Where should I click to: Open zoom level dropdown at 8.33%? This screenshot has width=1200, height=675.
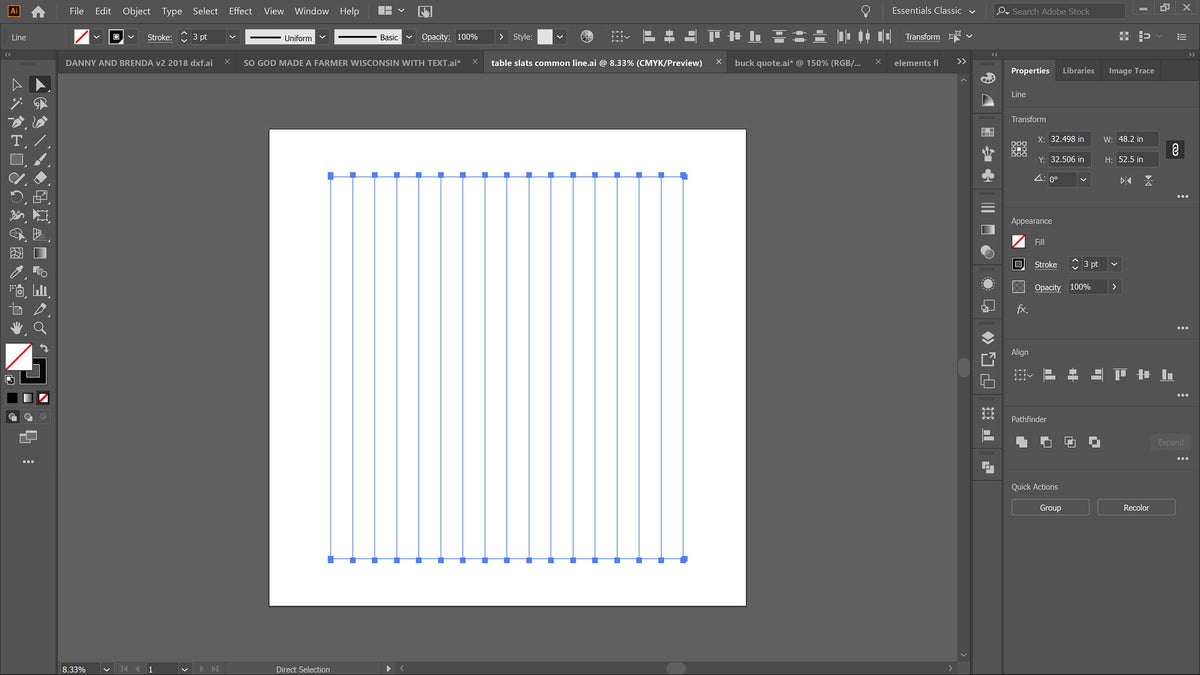point(107,669)
